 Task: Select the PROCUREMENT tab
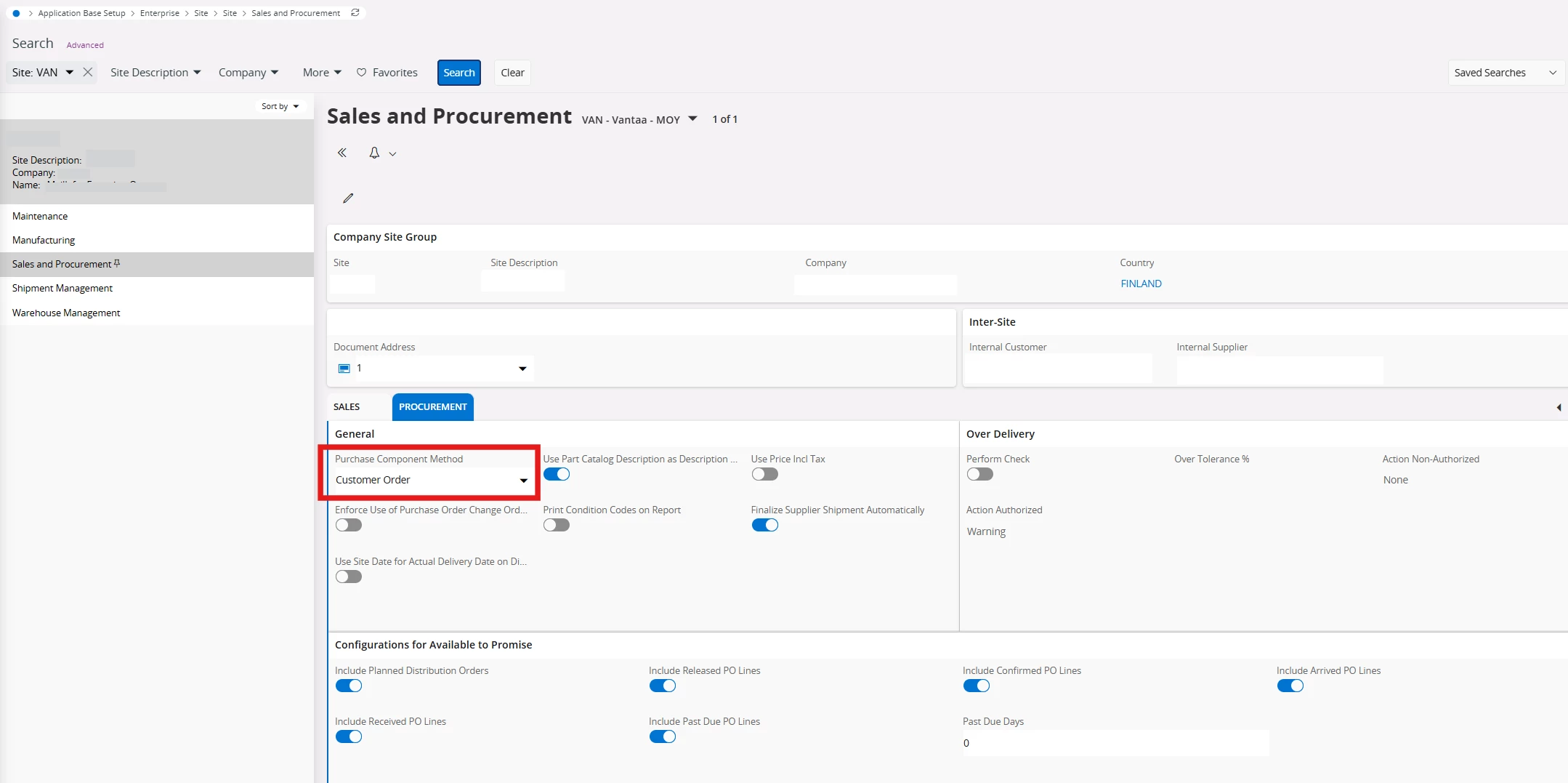click(x=433, y=407)
